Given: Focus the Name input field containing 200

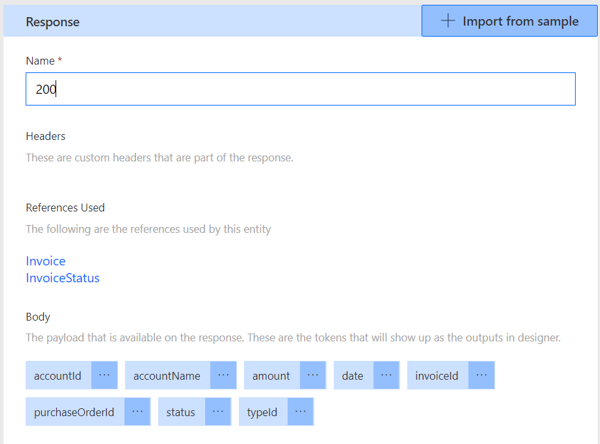Looking at the screenshot, I should pyautogui.click(x=300, y=89).
